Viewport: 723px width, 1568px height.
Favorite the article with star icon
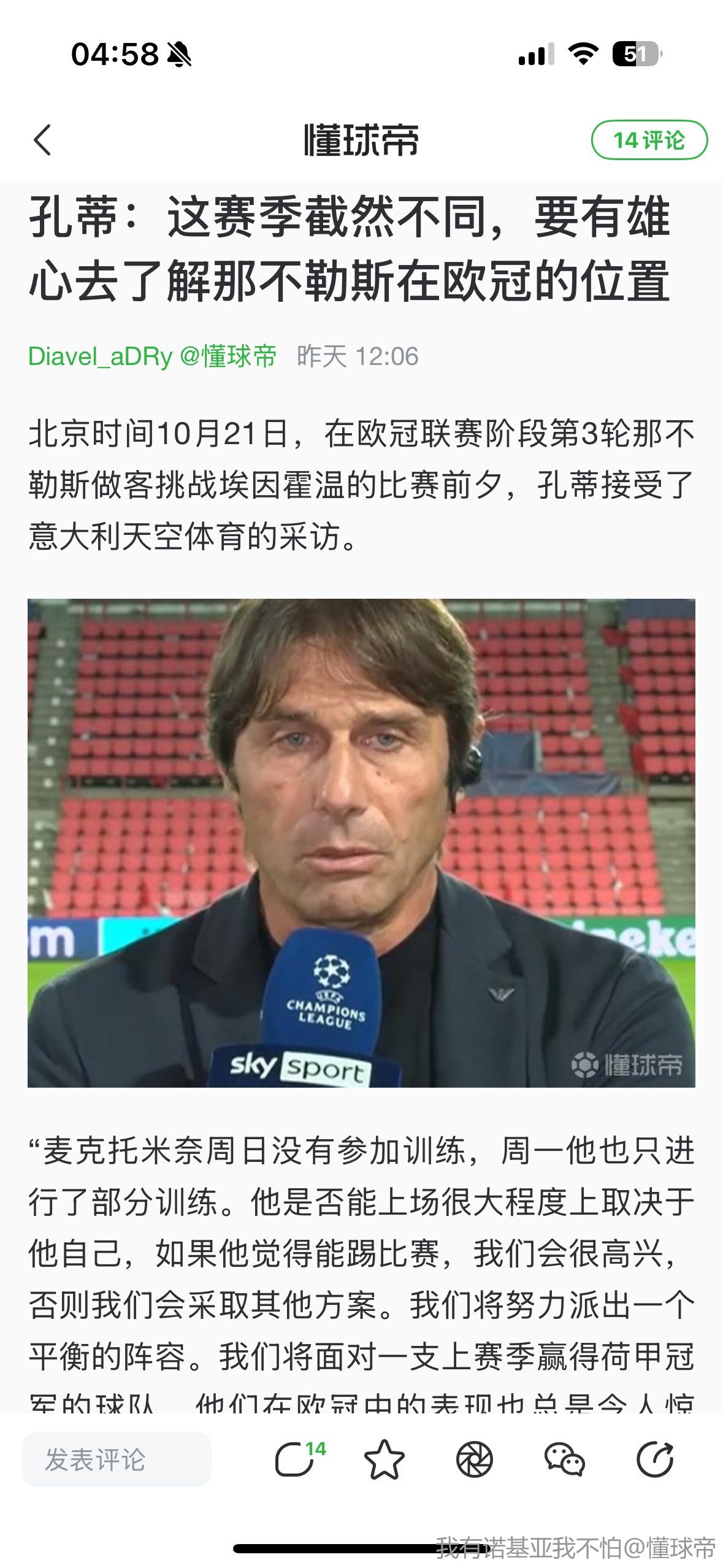(x=384, y=1459)
